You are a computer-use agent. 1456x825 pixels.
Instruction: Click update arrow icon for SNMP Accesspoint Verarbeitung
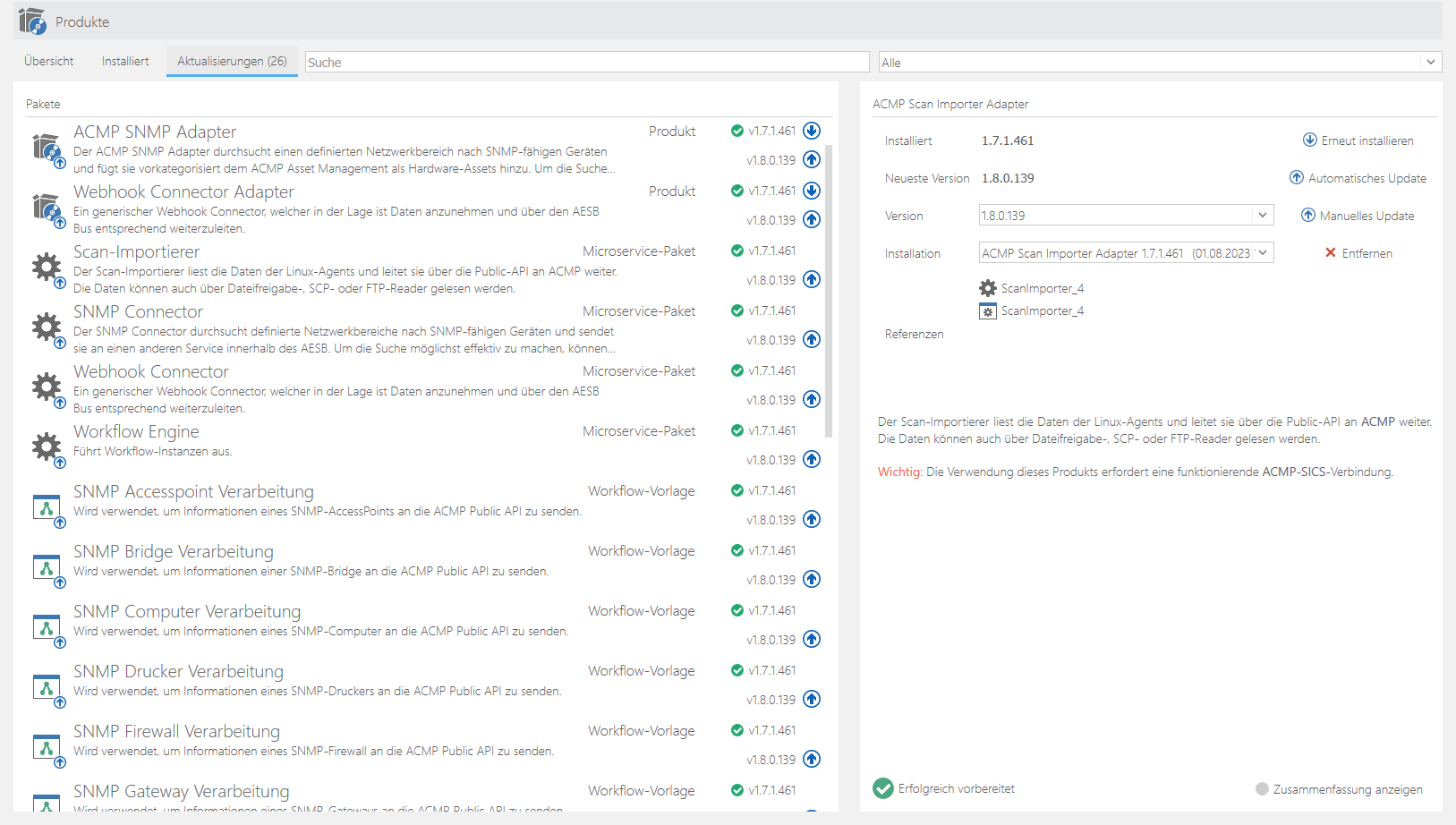pyautogui.click(x=812, y=519)
